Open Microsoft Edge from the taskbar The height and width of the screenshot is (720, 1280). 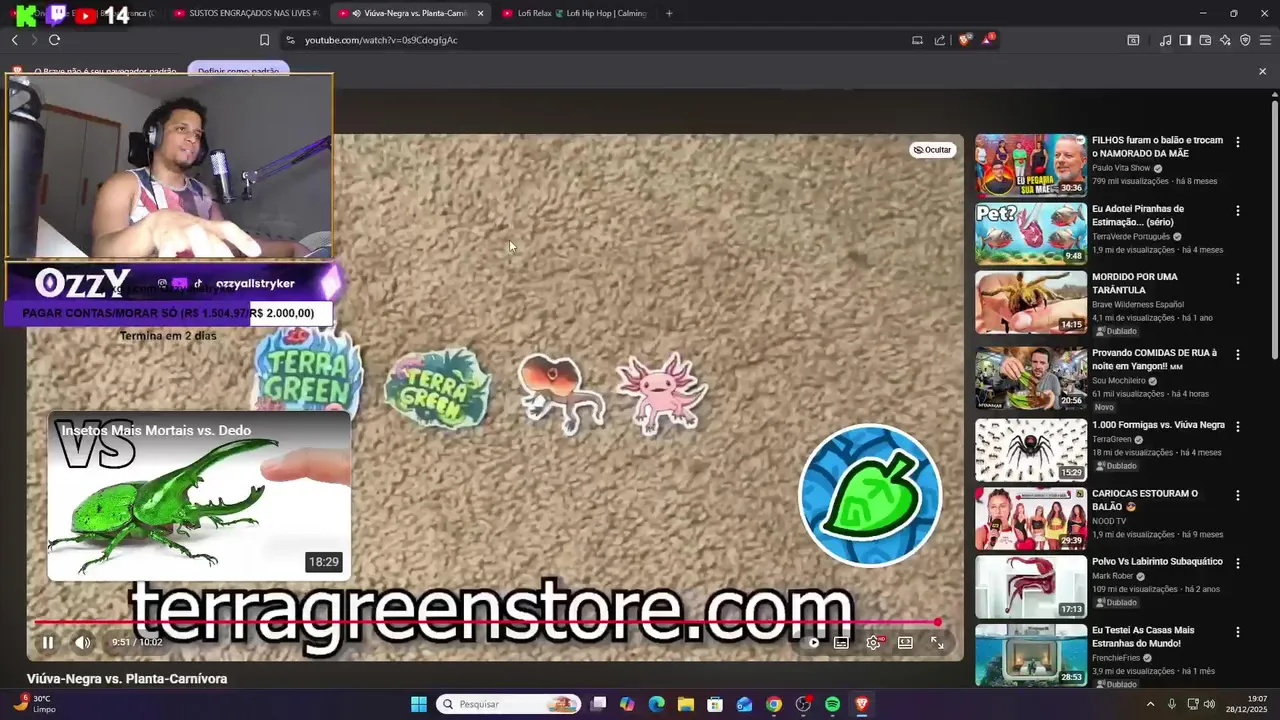[656, 704]
